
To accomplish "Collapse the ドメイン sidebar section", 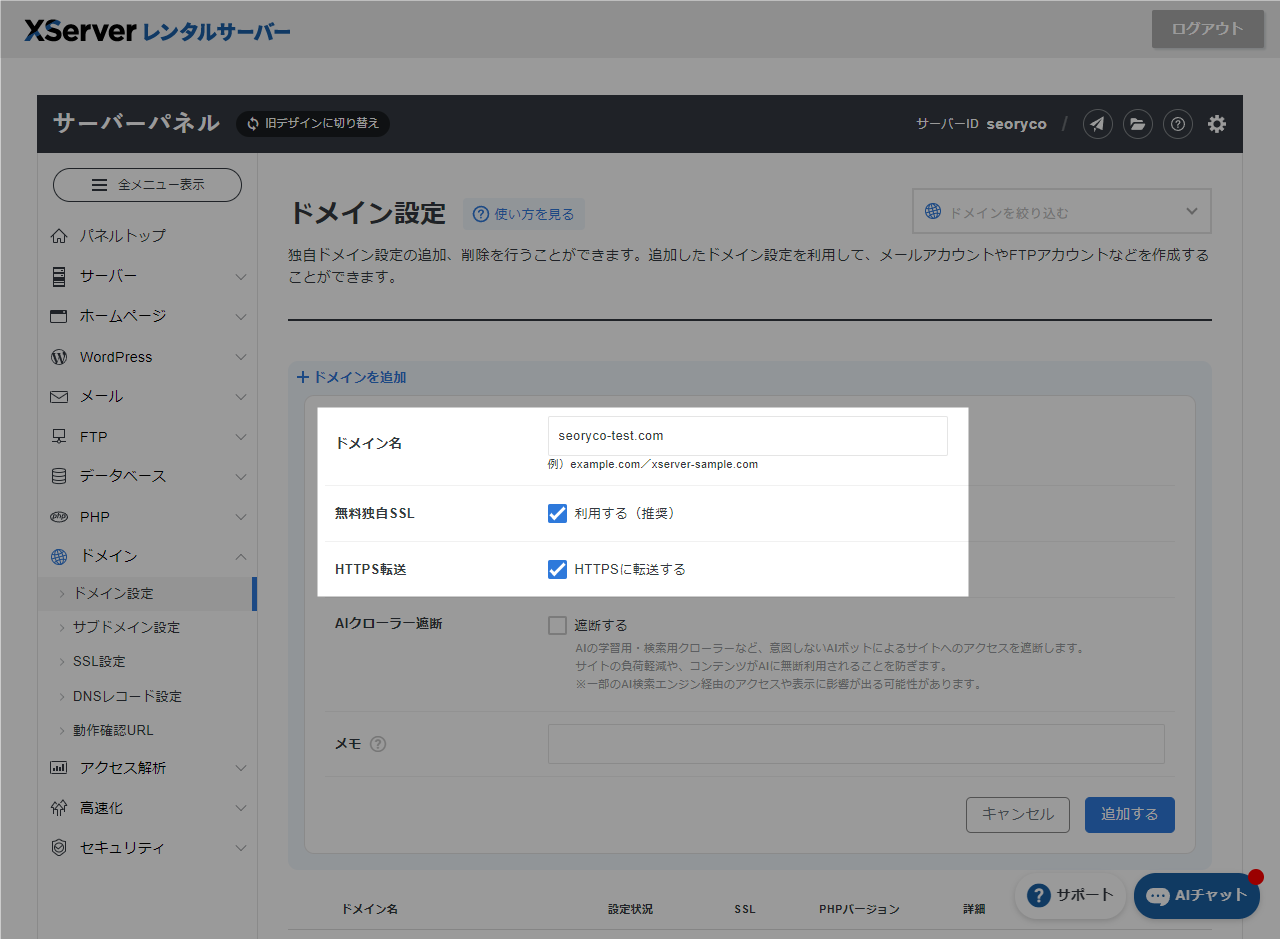I will (147, 556).
